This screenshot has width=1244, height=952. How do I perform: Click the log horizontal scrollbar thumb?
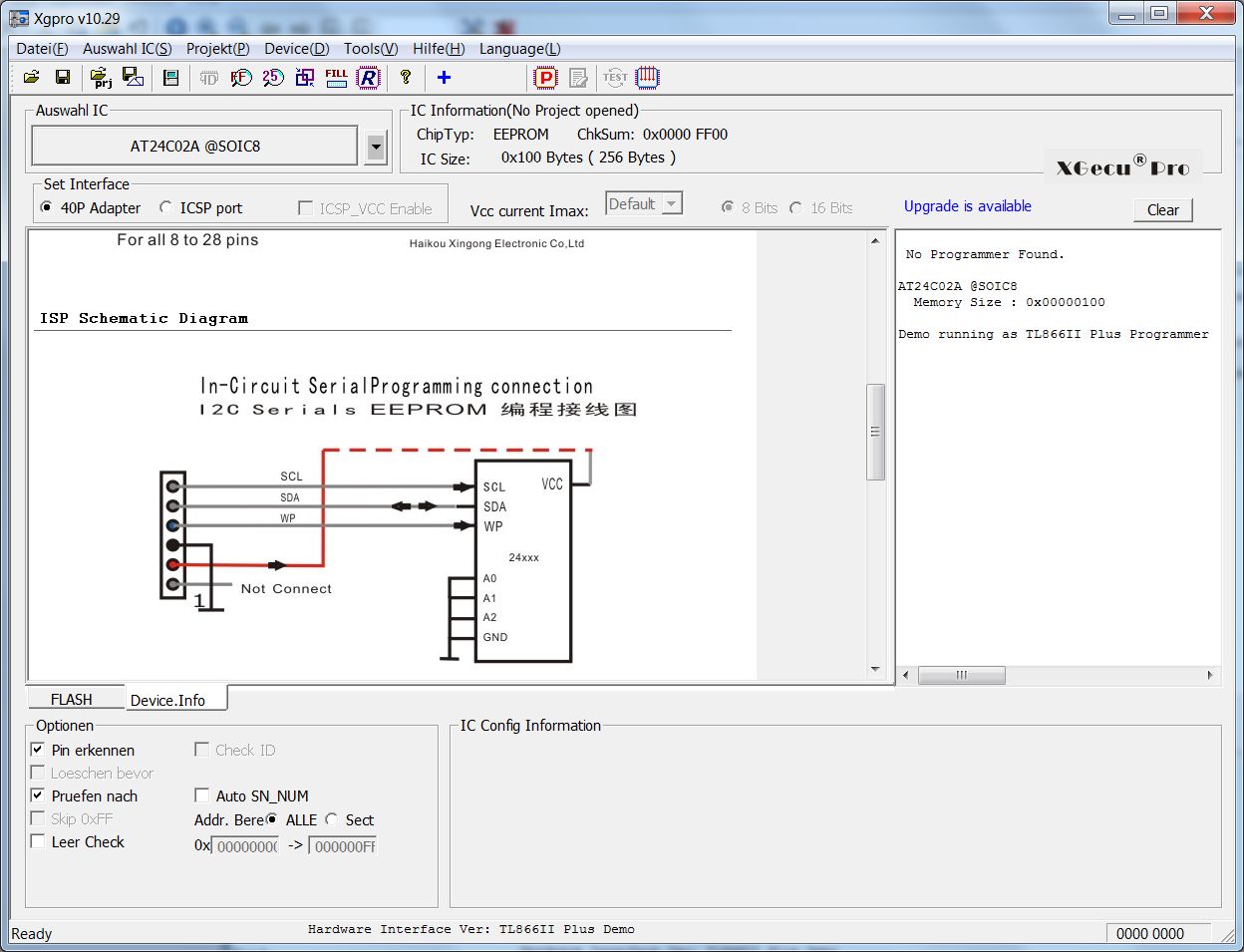(961, 675)
